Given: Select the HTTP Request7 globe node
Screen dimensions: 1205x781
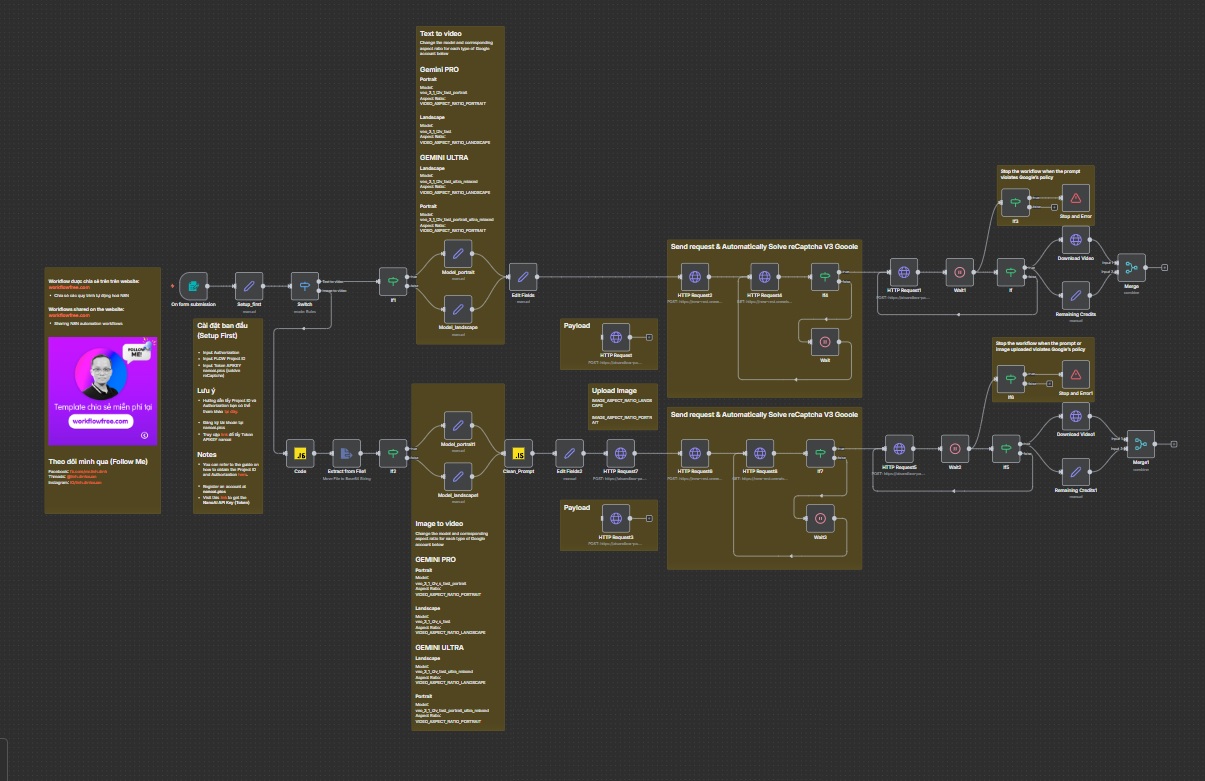Looking at the screenshot, I should pos(619,454).
